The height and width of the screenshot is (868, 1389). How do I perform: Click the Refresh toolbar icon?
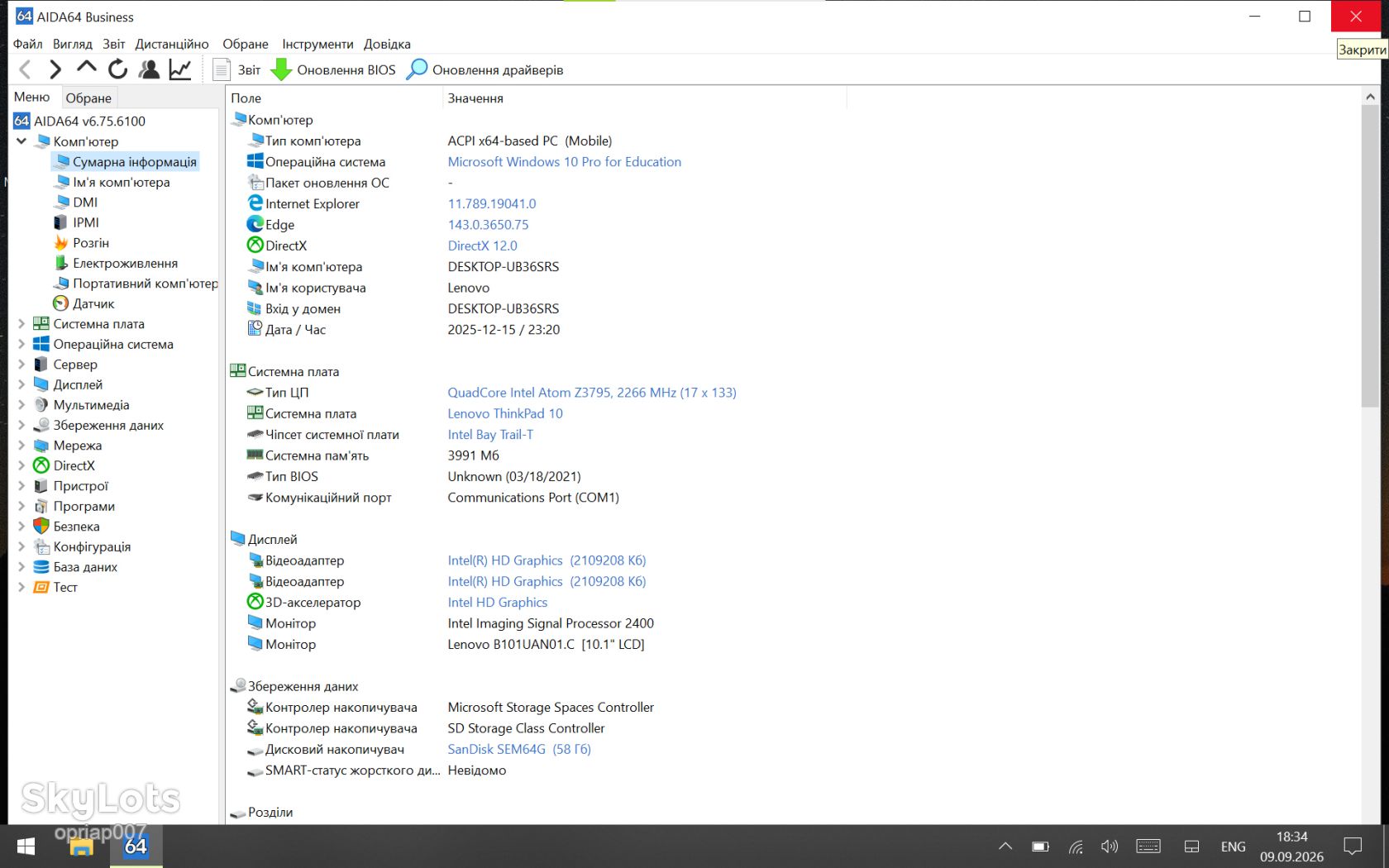tap(117, 69)
